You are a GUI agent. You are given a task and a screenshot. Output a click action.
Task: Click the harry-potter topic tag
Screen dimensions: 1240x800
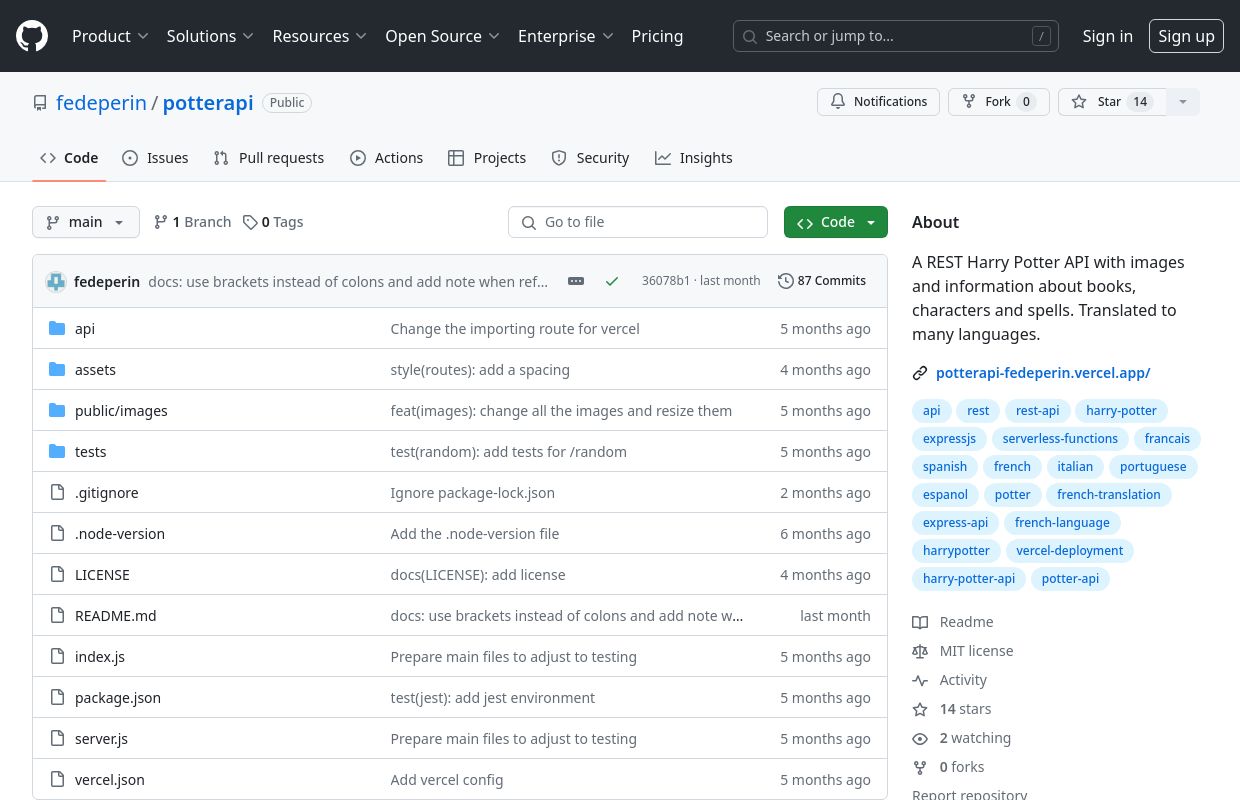point(1121,411)
